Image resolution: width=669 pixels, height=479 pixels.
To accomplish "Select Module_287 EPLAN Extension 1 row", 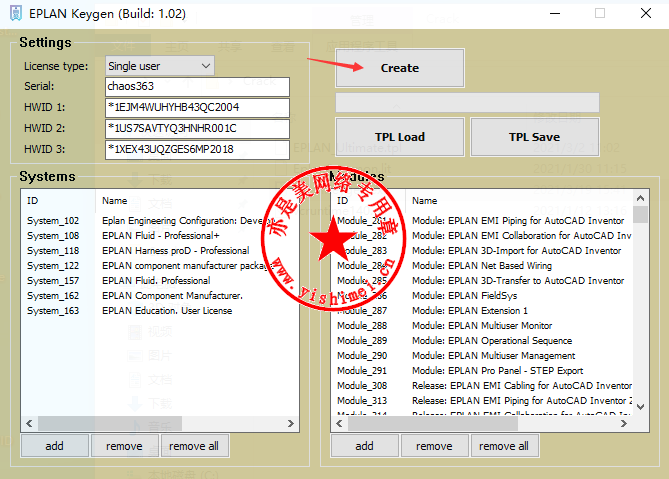I will pos(482,311).
